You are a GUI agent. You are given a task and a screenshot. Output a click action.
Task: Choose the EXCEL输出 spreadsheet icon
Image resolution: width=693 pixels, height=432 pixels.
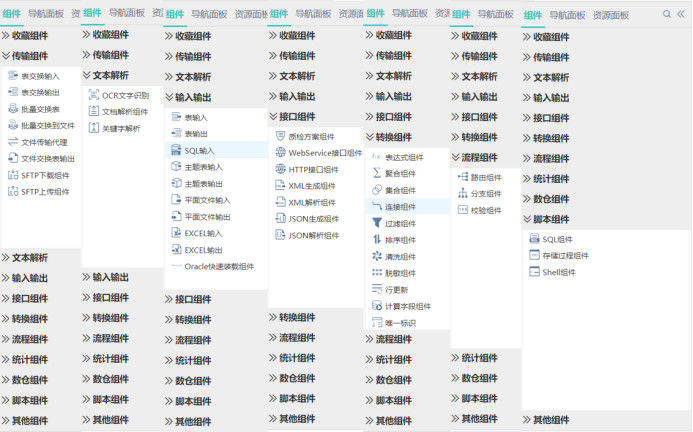176,250
